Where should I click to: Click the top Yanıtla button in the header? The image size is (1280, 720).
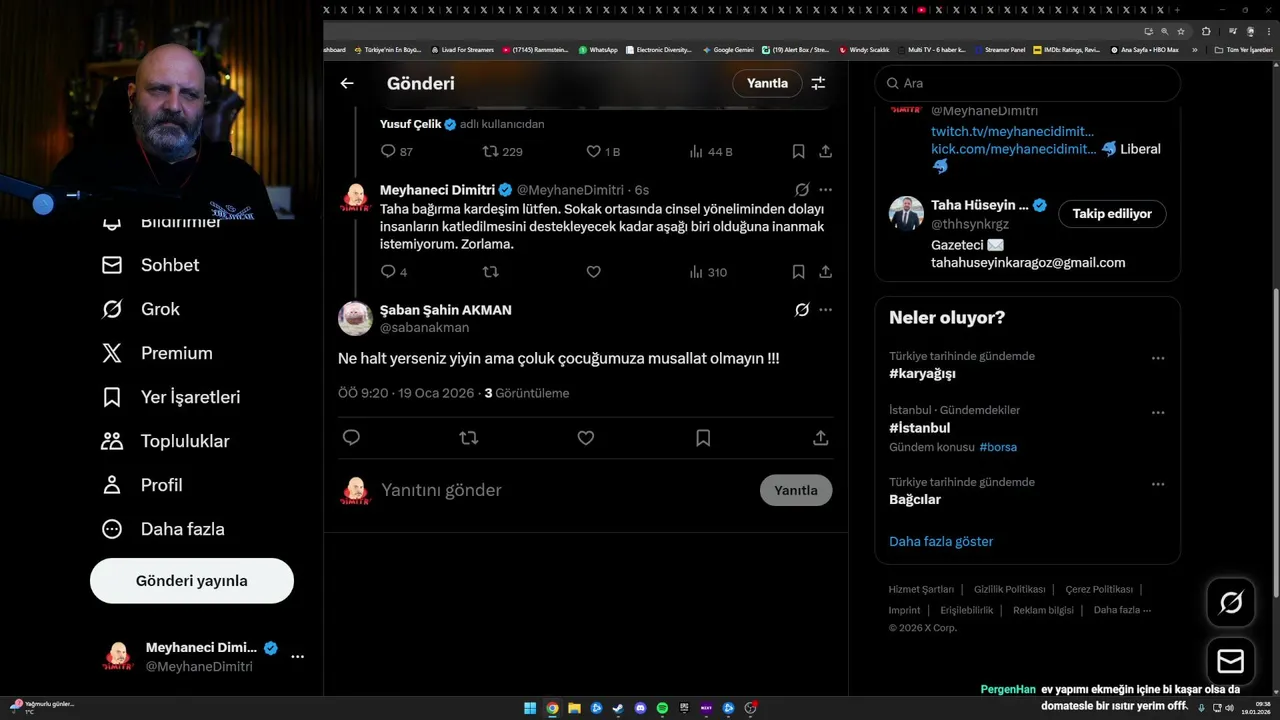pyautogui.click(x=767, y=83)
